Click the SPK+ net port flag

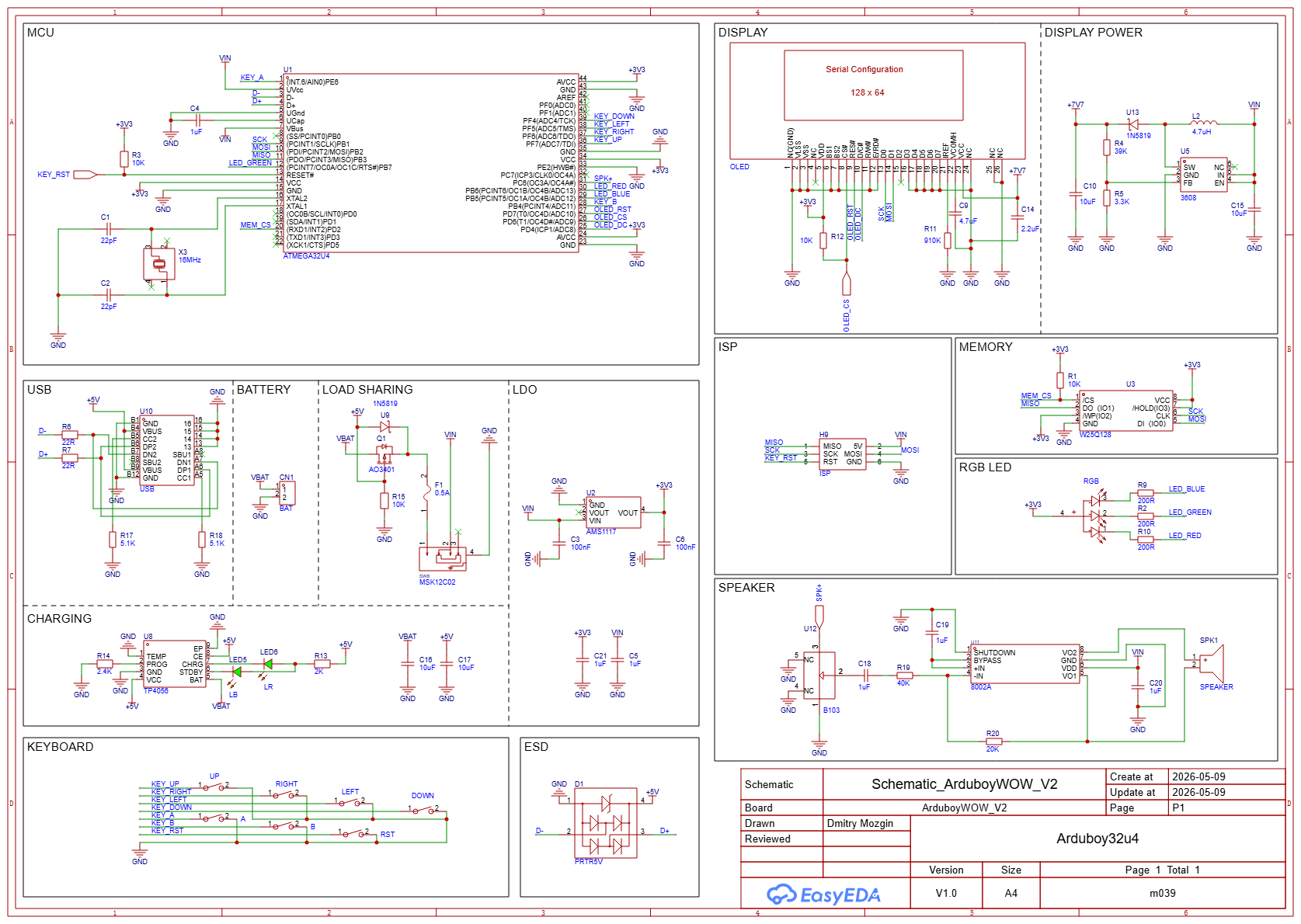point(819,617)
